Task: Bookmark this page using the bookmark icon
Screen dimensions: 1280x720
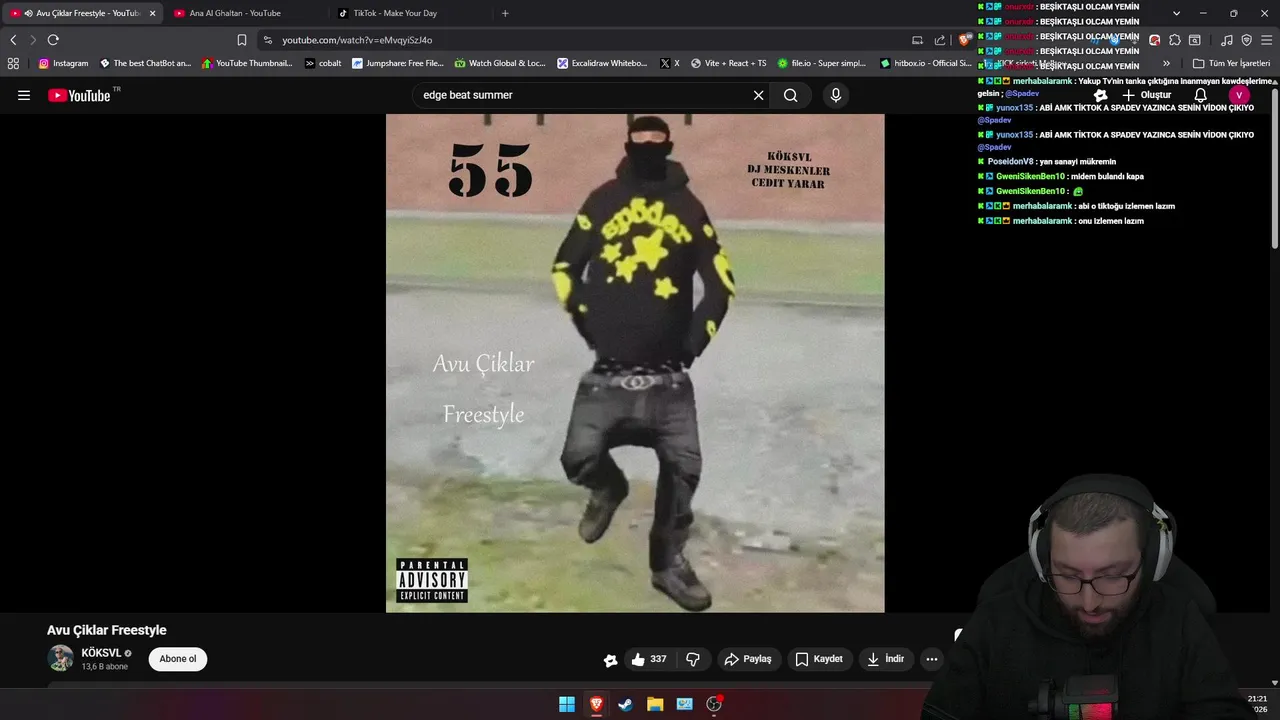Action: click(x=242, y=40)
